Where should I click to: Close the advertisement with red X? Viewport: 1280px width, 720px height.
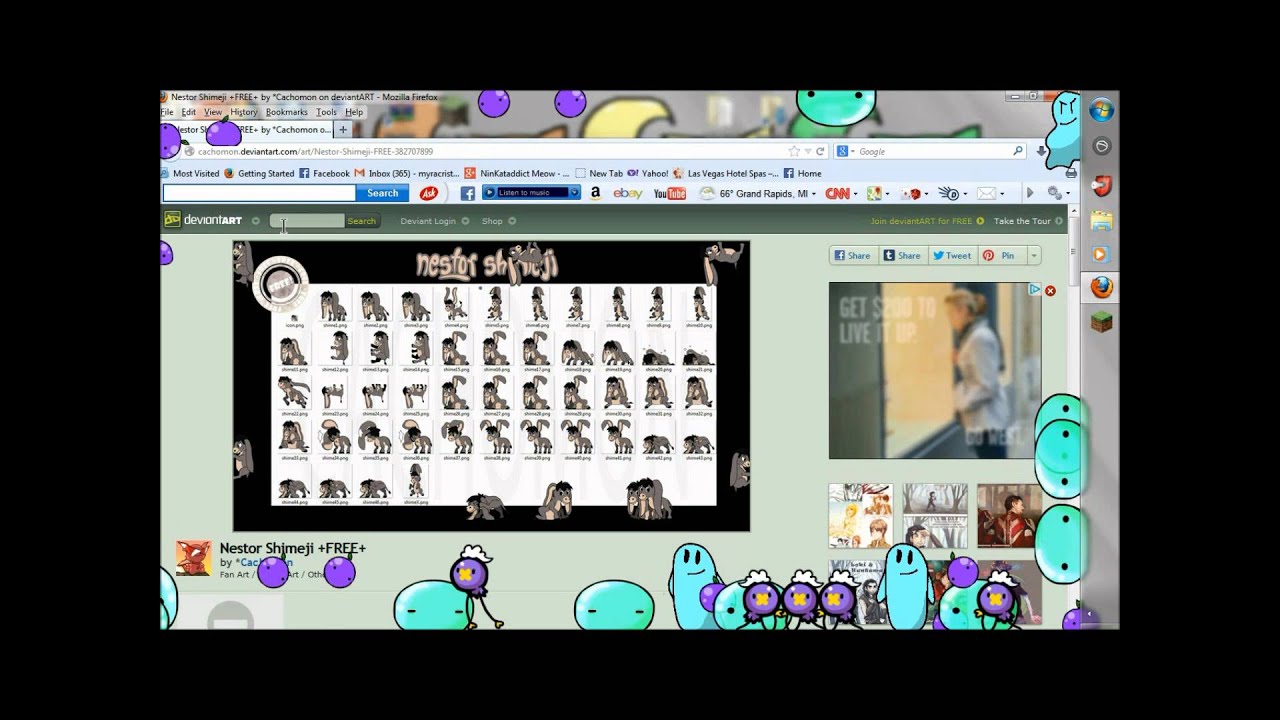click(1050, 290)
